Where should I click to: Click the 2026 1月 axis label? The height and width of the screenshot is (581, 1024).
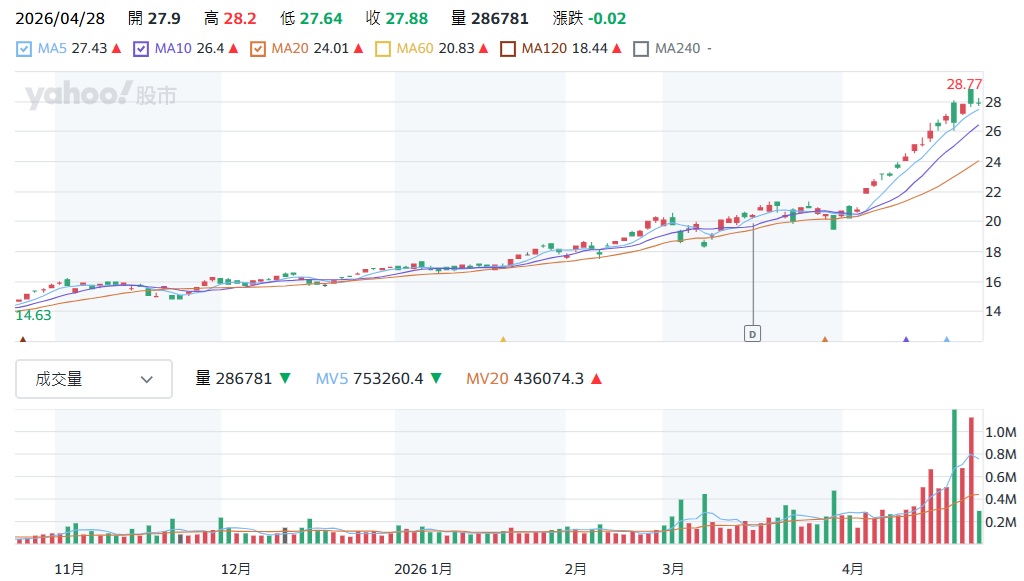coord(425,568)
